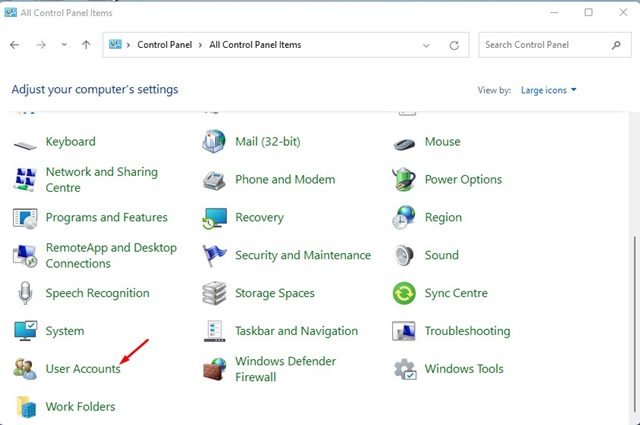Open the Sync Centre link
The width and height of the screenshot is (640, 425).
(x=456, y=293)
